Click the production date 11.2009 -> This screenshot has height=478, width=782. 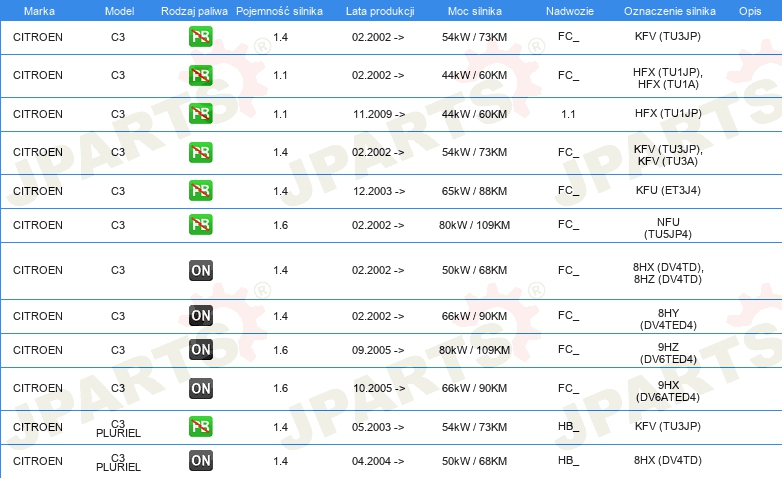(379, 114)
